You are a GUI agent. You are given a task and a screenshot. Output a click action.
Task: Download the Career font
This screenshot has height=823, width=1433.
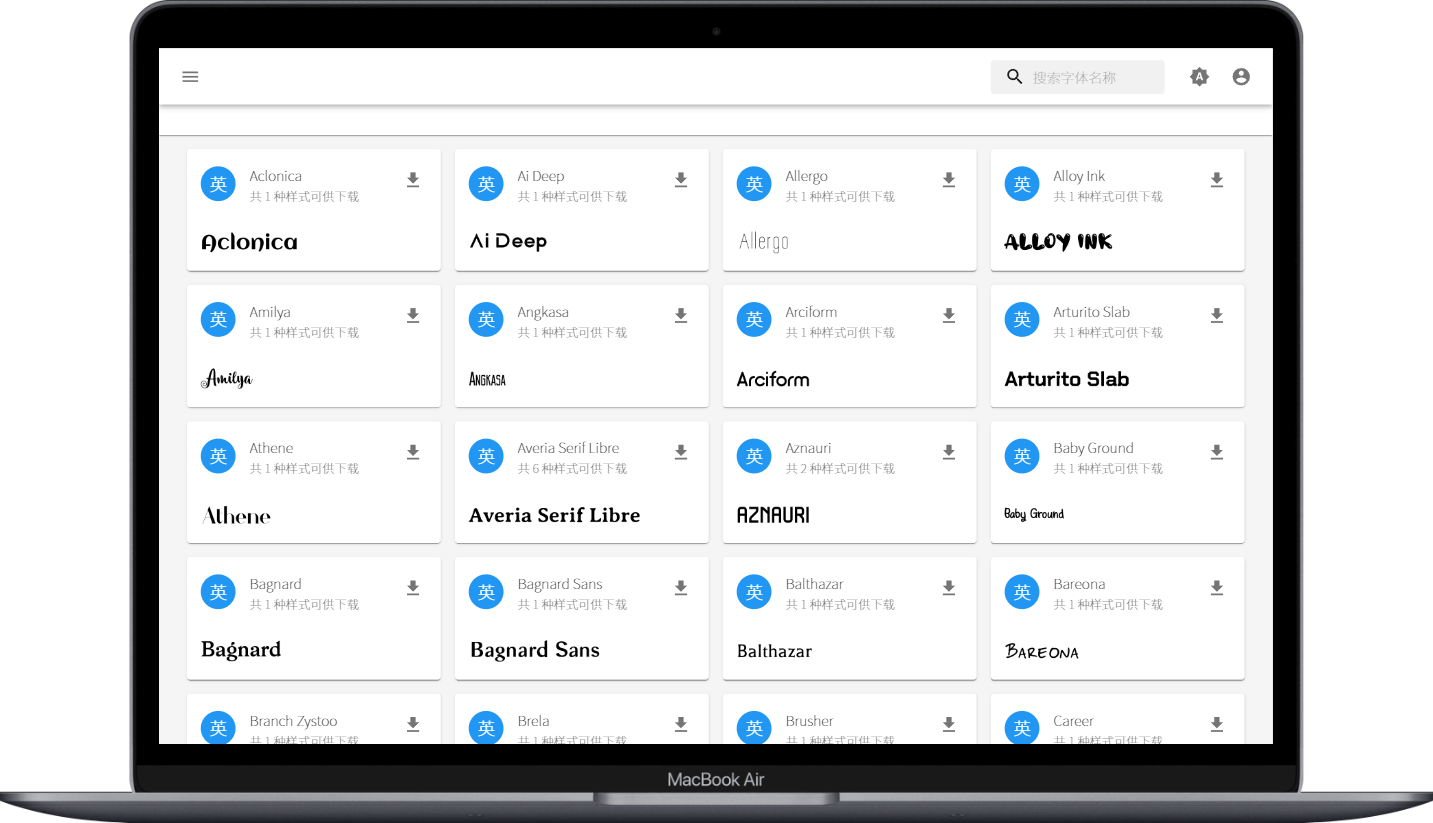coord(1217,724)
